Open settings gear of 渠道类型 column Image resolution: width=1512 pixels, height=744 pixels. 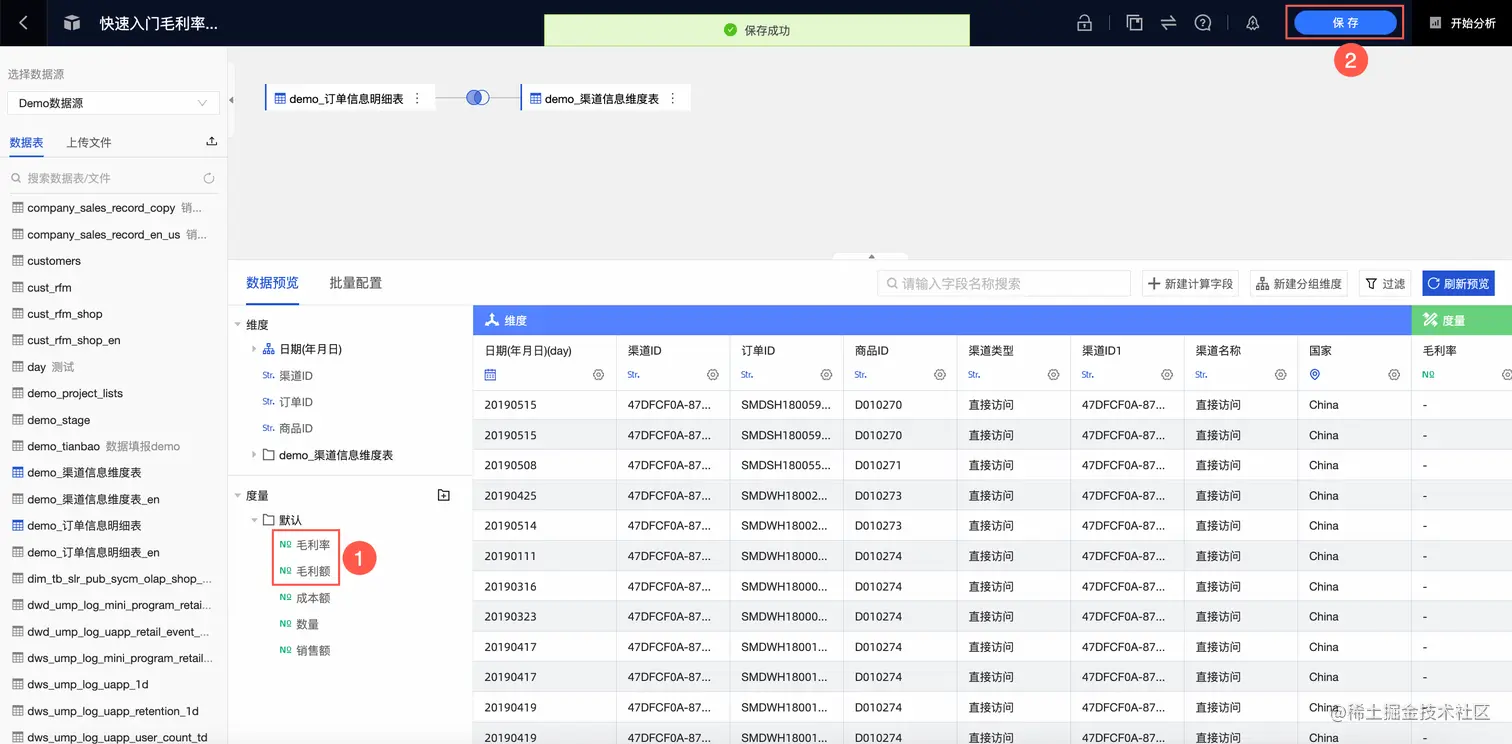pyautogui.click(x=1053, y=374)
